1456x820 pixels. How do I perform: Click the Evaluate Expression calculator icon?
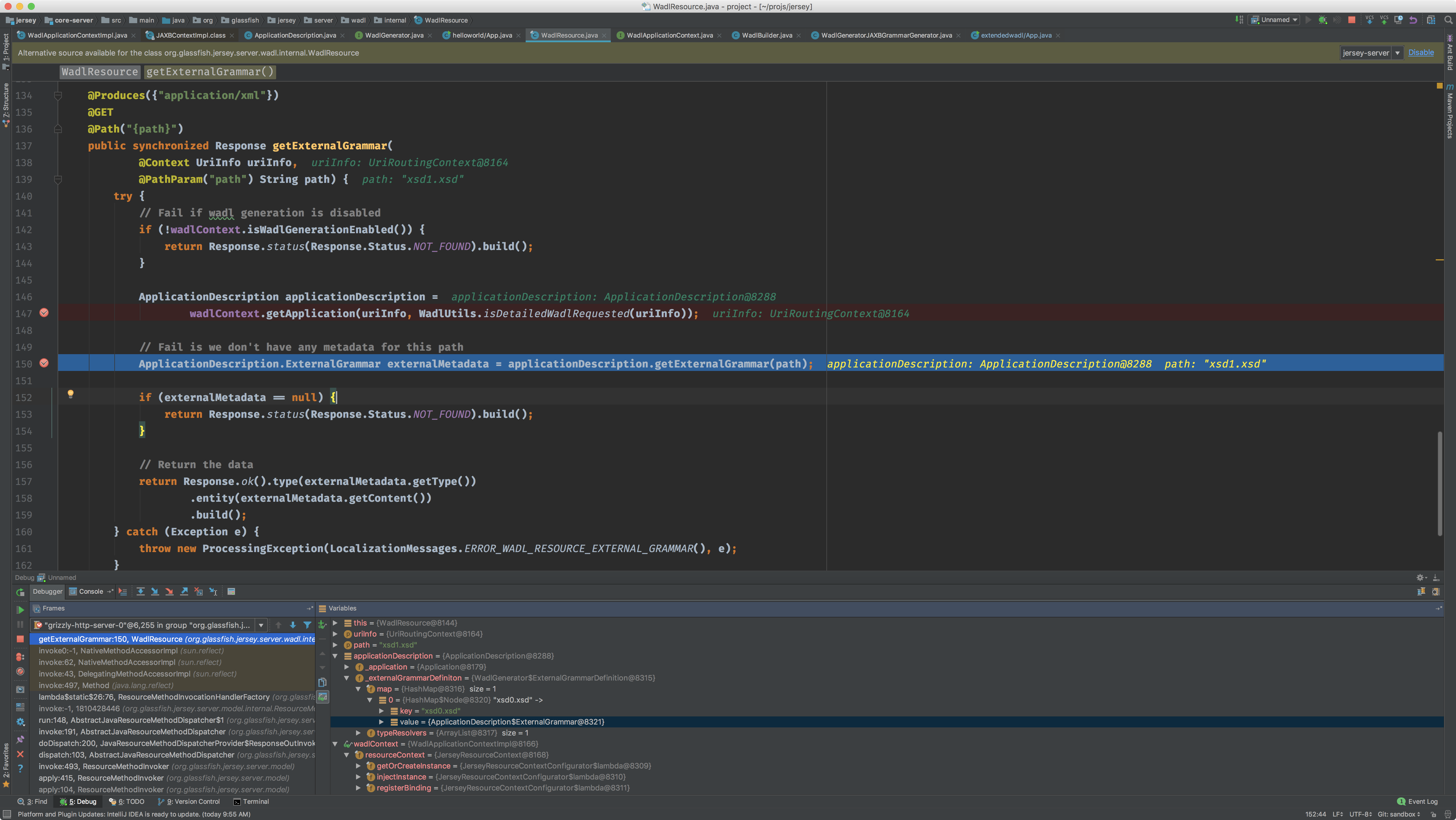click(231, 591)
